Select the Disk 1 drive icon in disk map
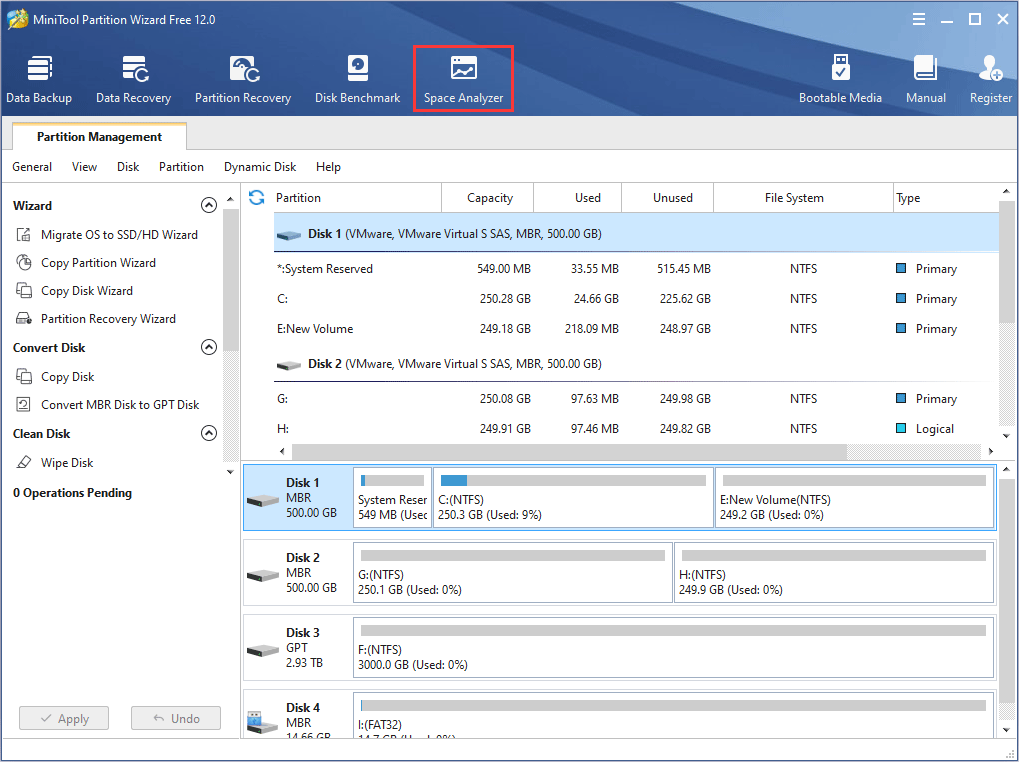1019x762 pixels. pyautogui.click(x=263, y=500)
